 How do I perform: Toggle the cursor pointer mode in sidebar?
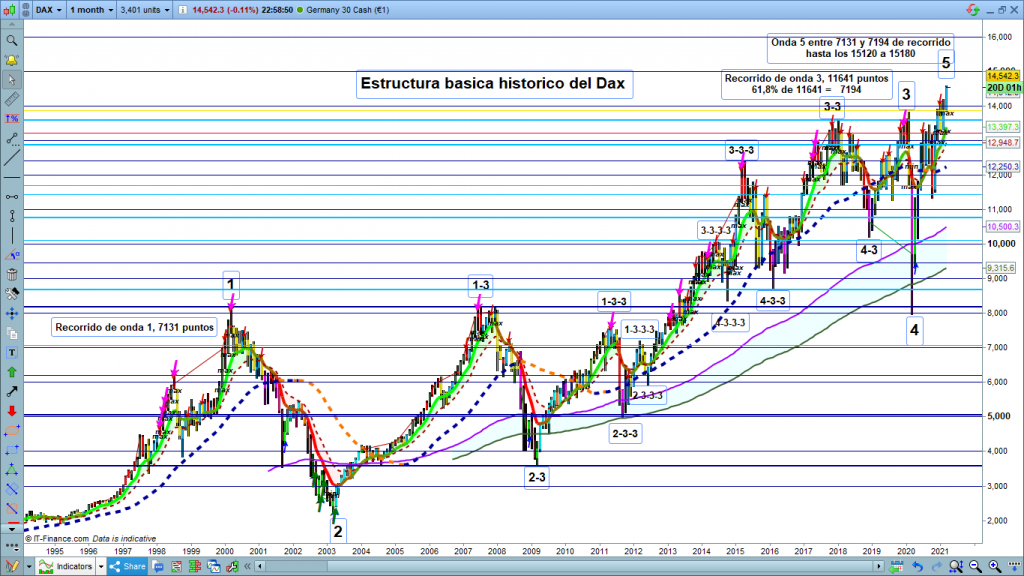[11, 80]
